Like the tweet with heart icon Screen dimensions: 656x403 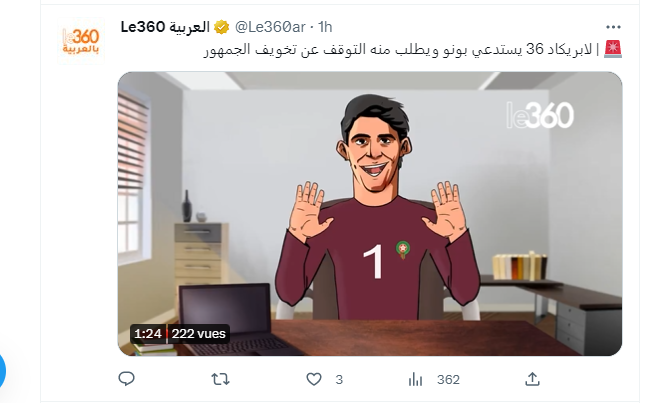coord(314,379)
